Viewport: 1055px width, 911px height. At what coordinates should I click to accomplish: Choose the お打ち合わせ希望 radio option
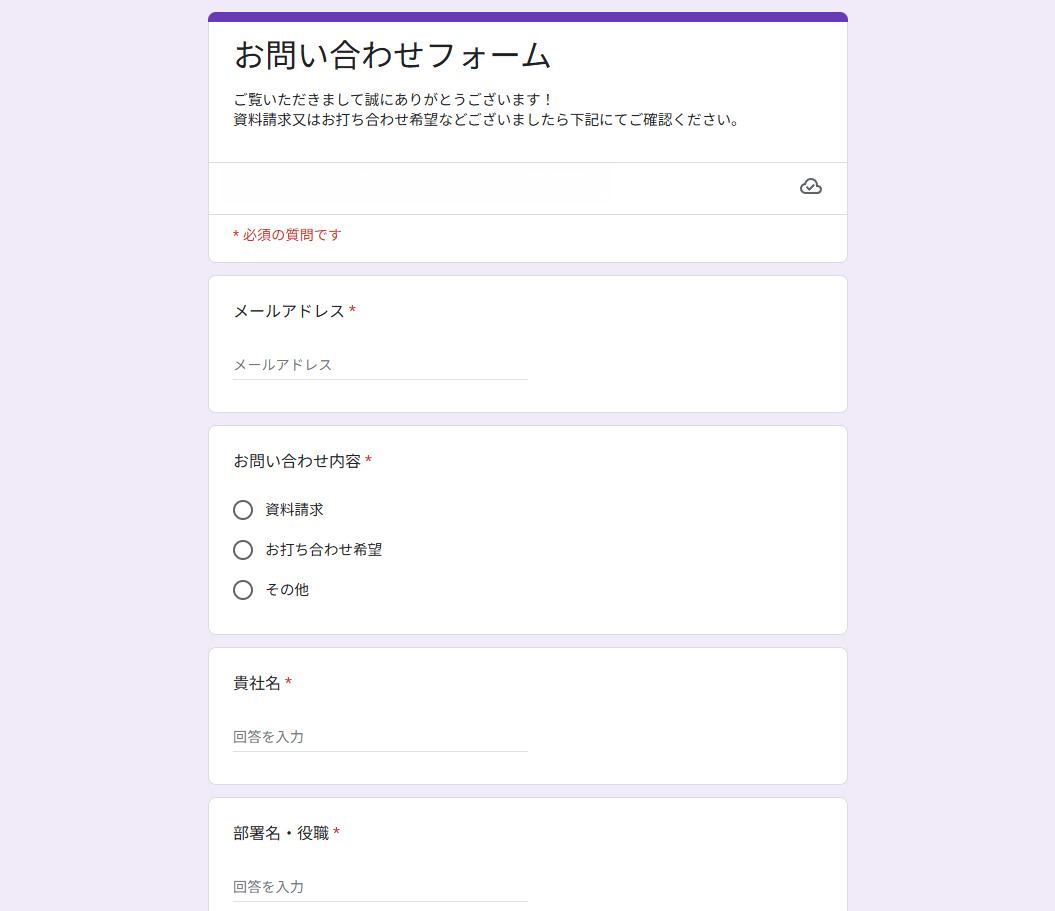(x=243, y=550)
